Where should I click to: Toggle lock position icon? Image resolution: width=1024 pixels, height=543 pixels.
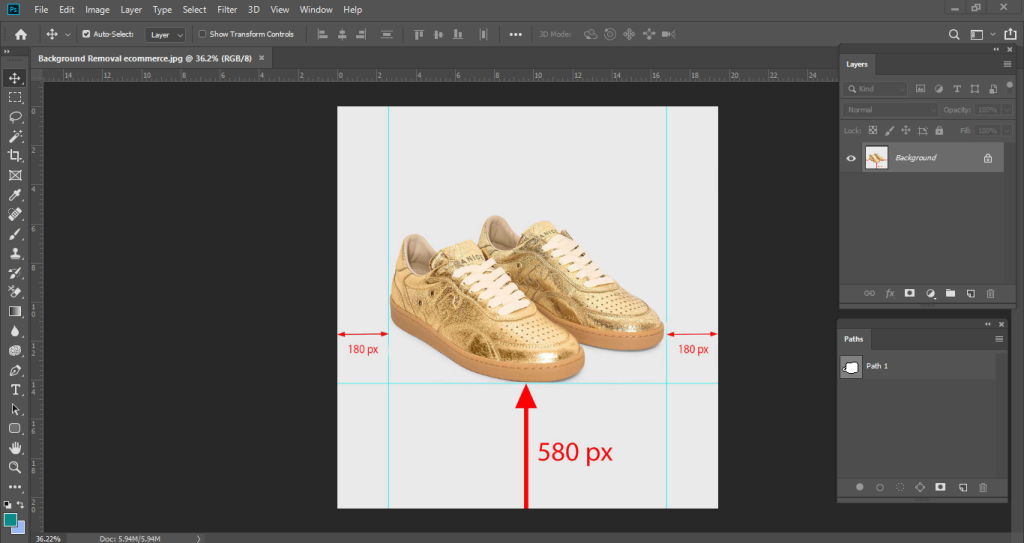[x=906, y=131]
